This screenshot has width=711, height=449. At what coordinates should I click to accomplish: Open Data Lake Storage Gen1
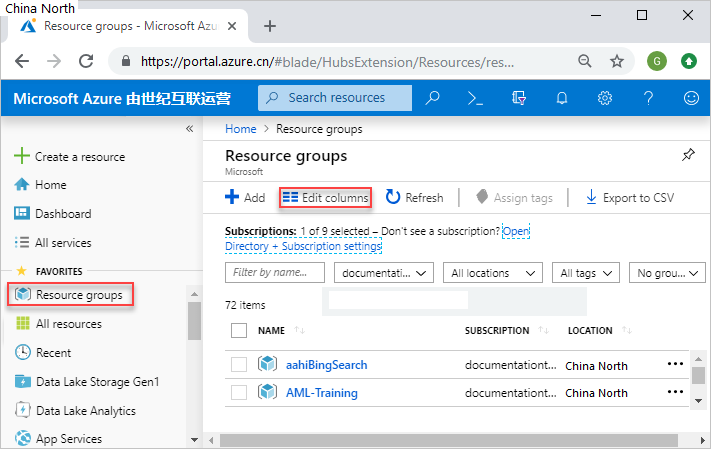pyautogui.click(x=87, y=382)
